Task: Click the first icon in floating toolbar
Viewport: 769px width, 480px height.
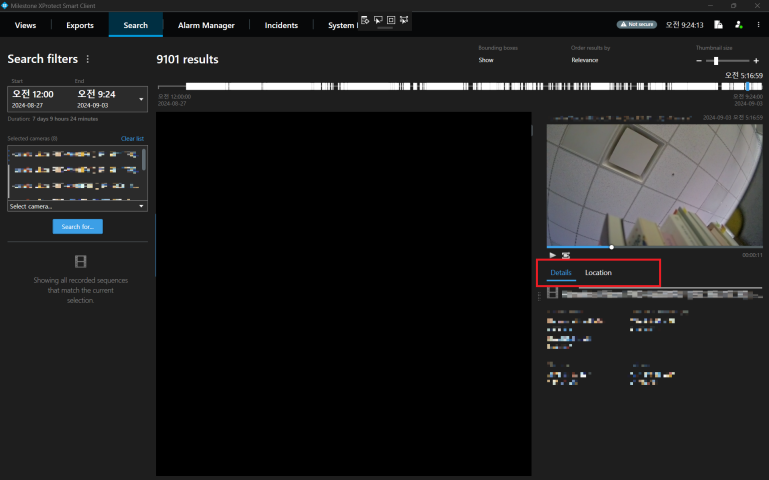Action: (366, 19)
